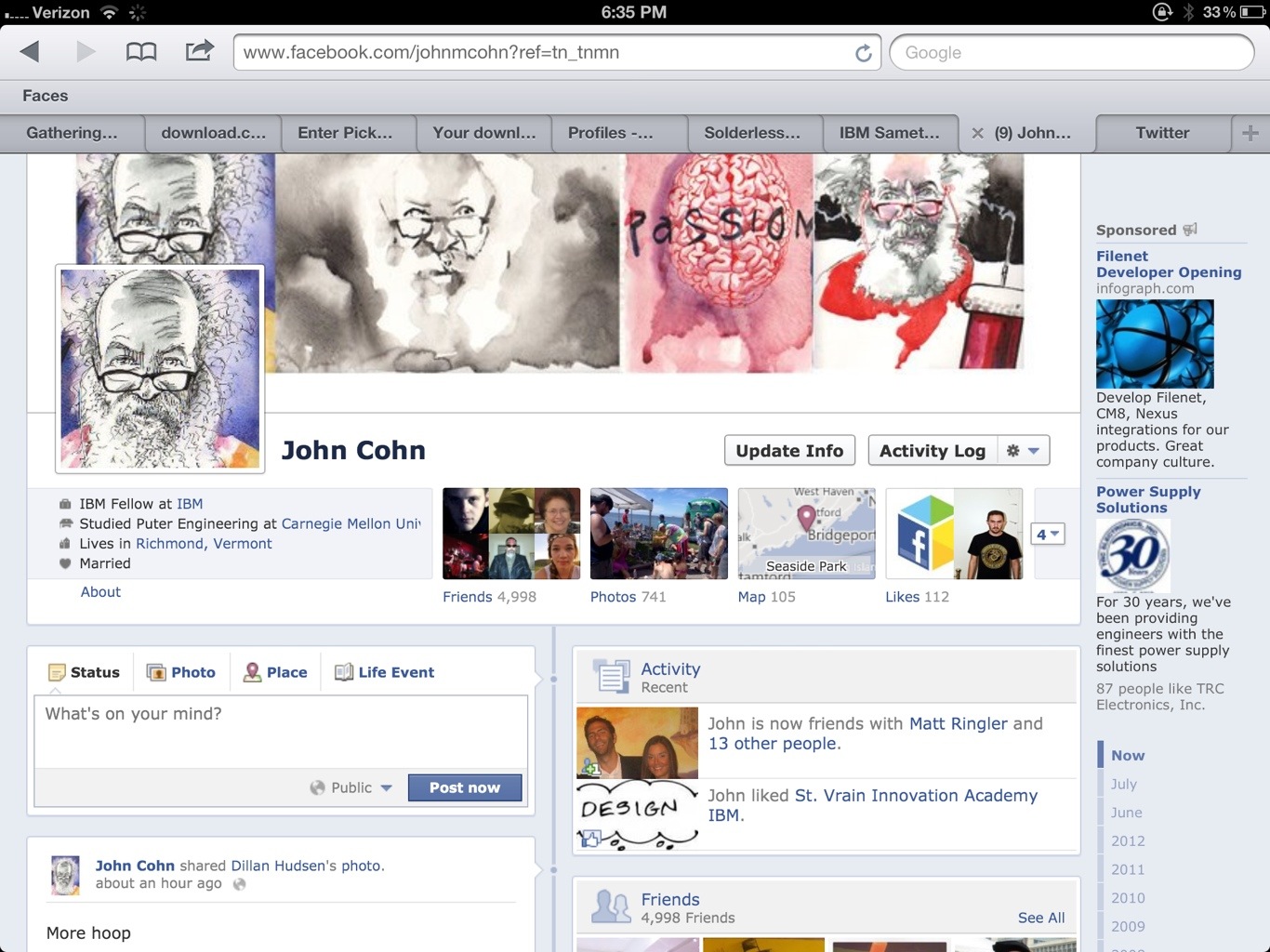Click the Photo camera icon in composer
Image resolution: width=1270 pixels, height=952 pixels.
click(156, 672)
